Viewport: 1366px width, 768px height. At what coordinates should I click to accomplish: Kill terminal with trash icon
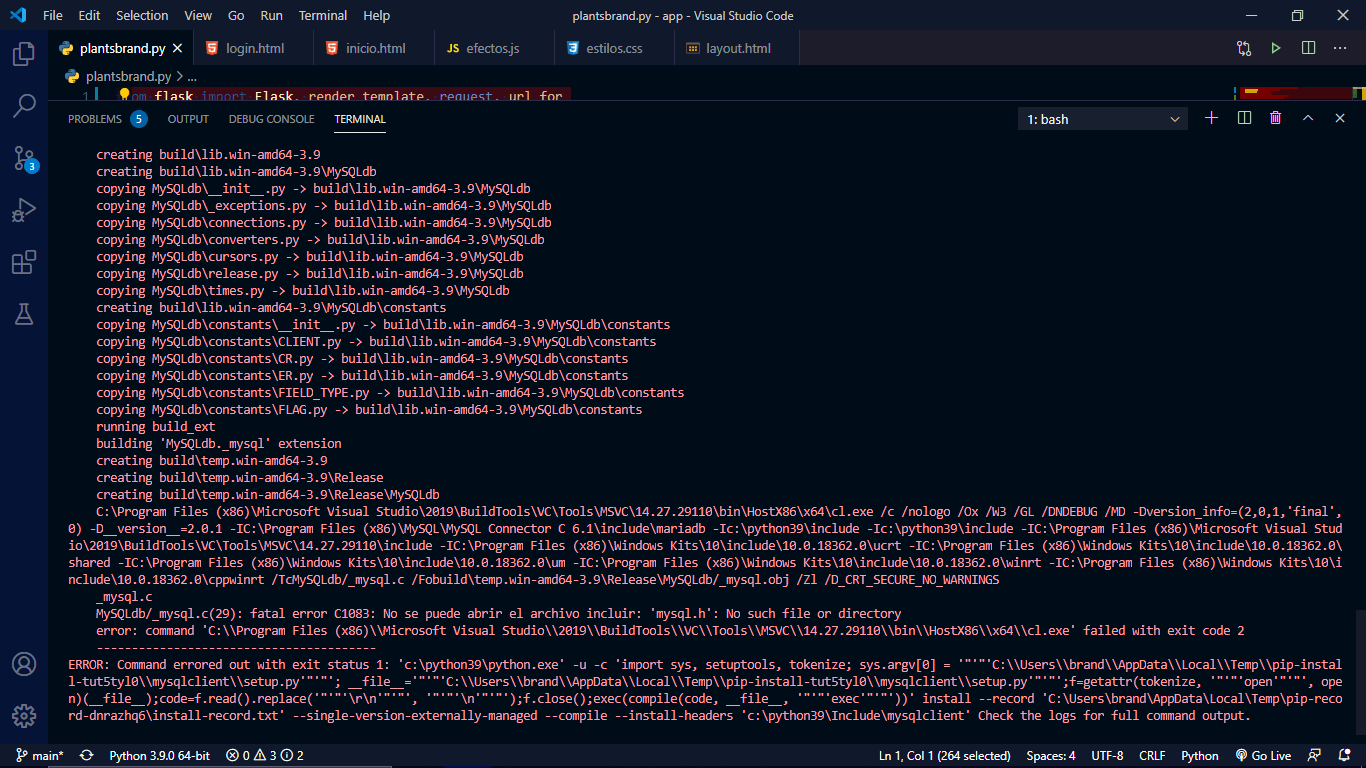[1276, 118]
